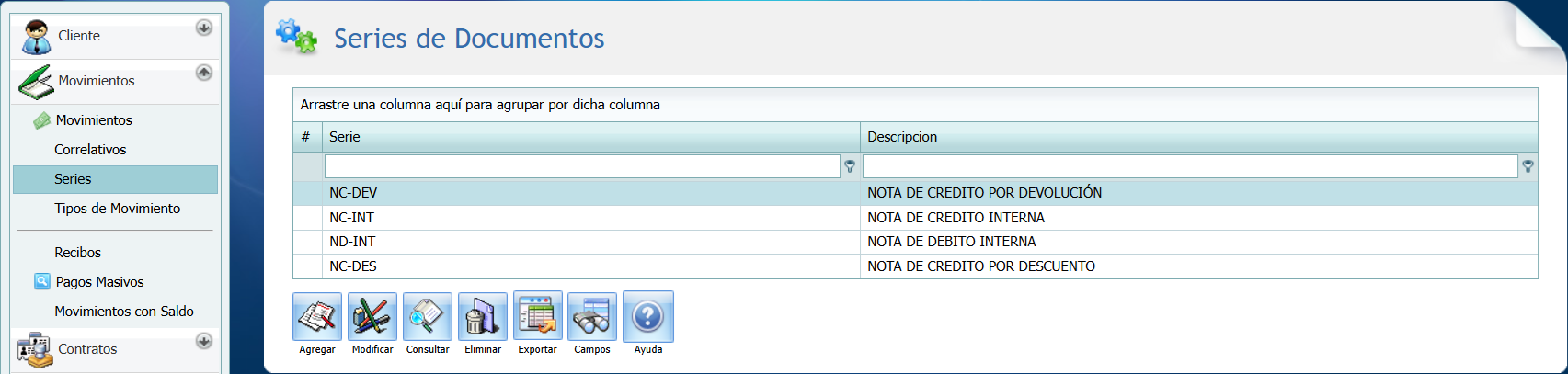The height and width of the screenshot is (374, 1568).
Task: Expand the Contratos panel arrow
Action: point(204,341)
